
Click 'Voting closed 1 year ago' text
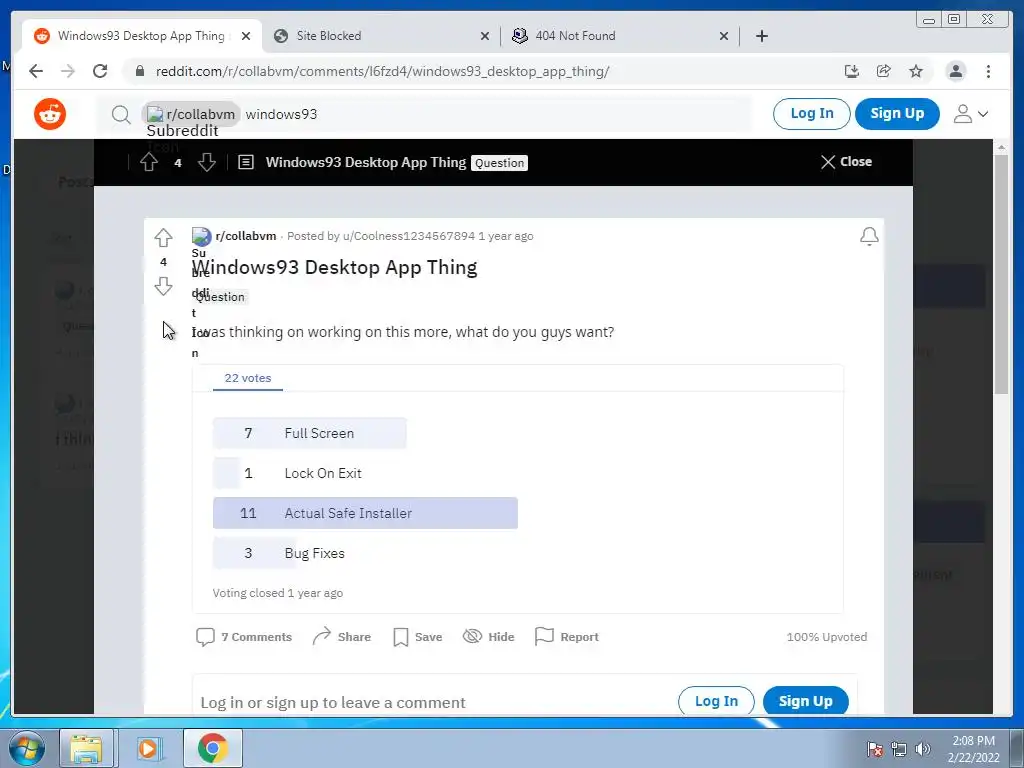278,593
